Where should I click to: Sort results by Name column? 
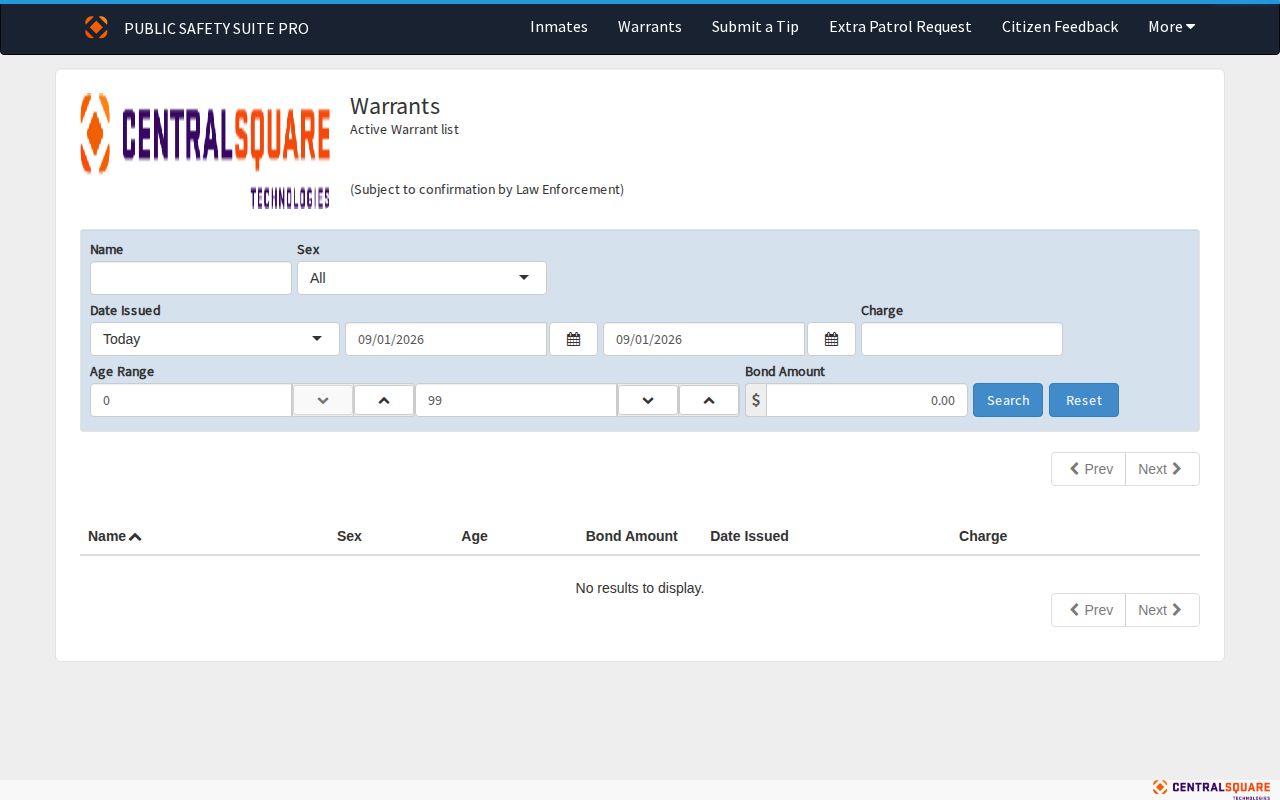coord(115,536)
